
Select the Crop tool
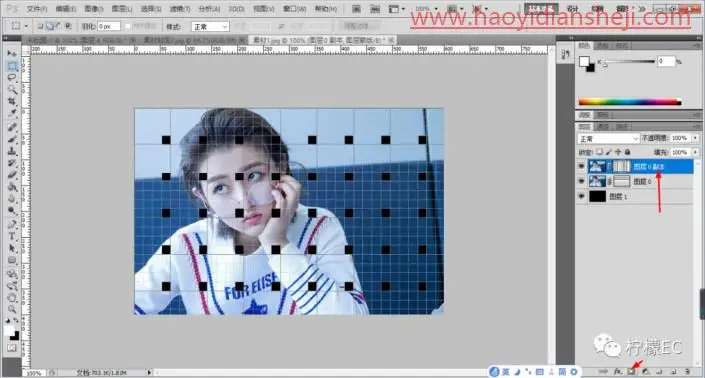point(12,102)
